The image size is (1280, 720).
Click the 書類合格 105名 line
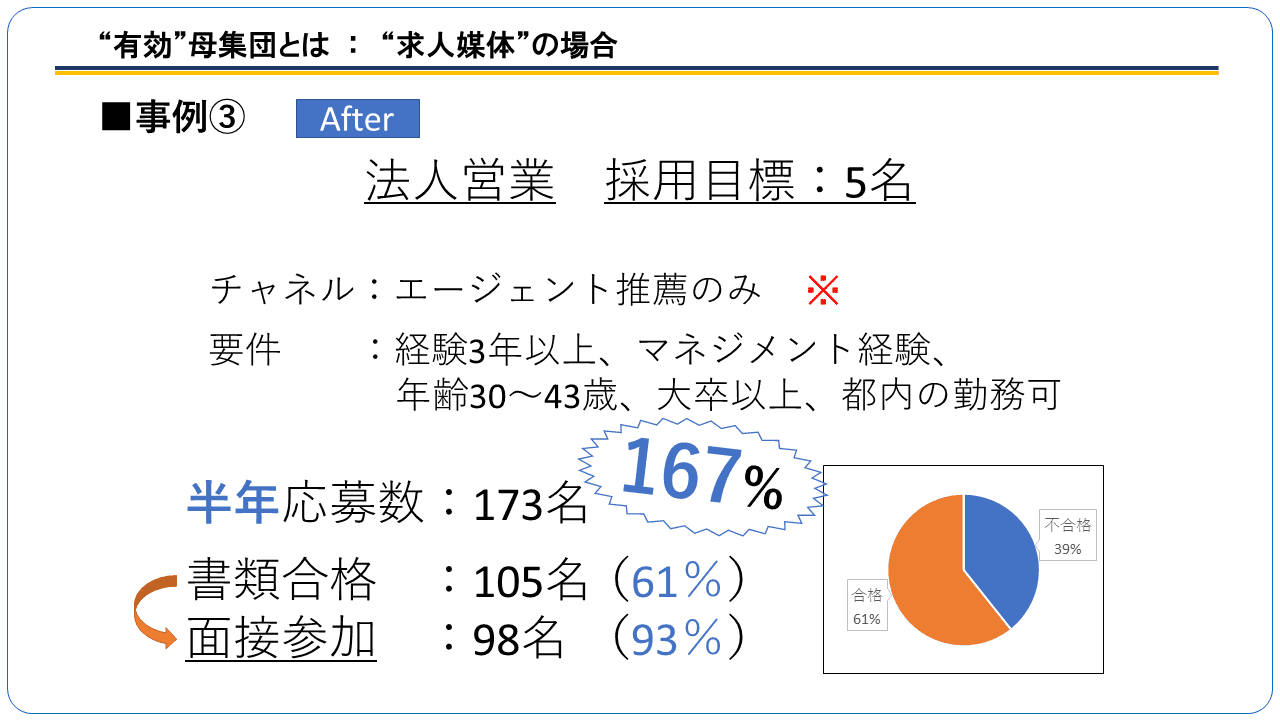(x=467, y=582)
